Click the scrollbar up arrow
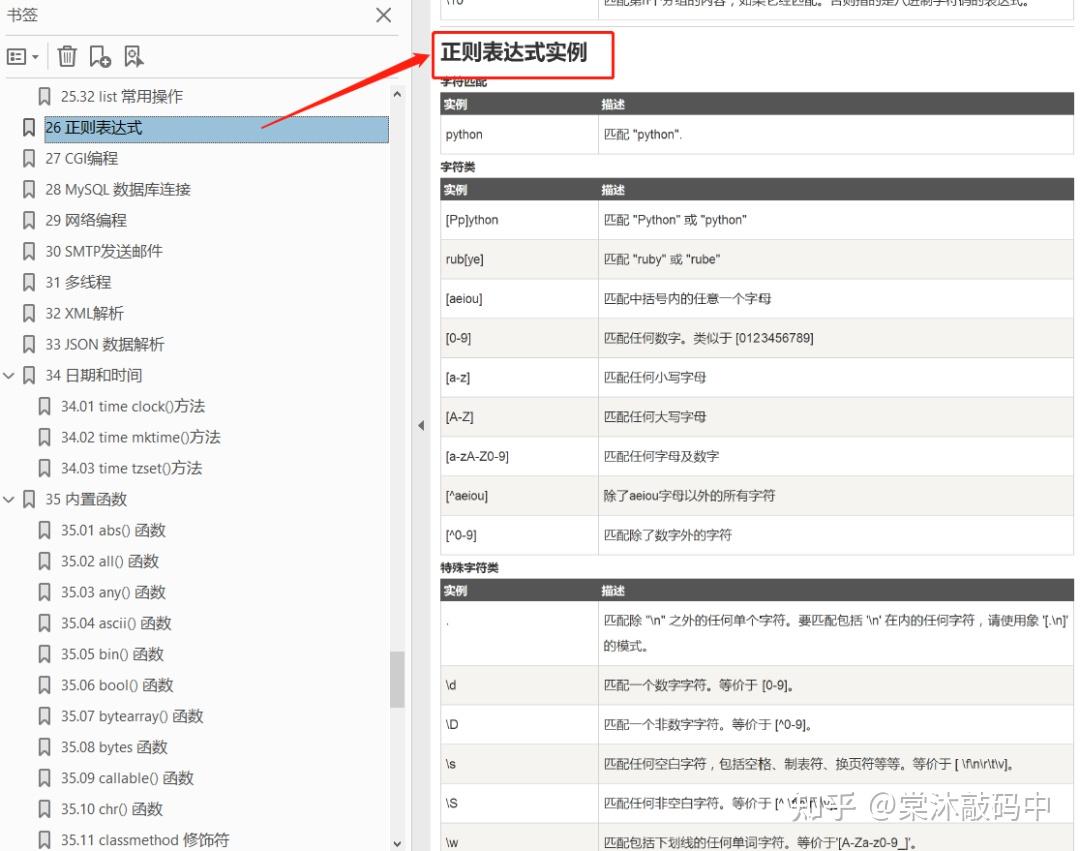The height and width of the screenshot is (851, 1080). point(397,94)
